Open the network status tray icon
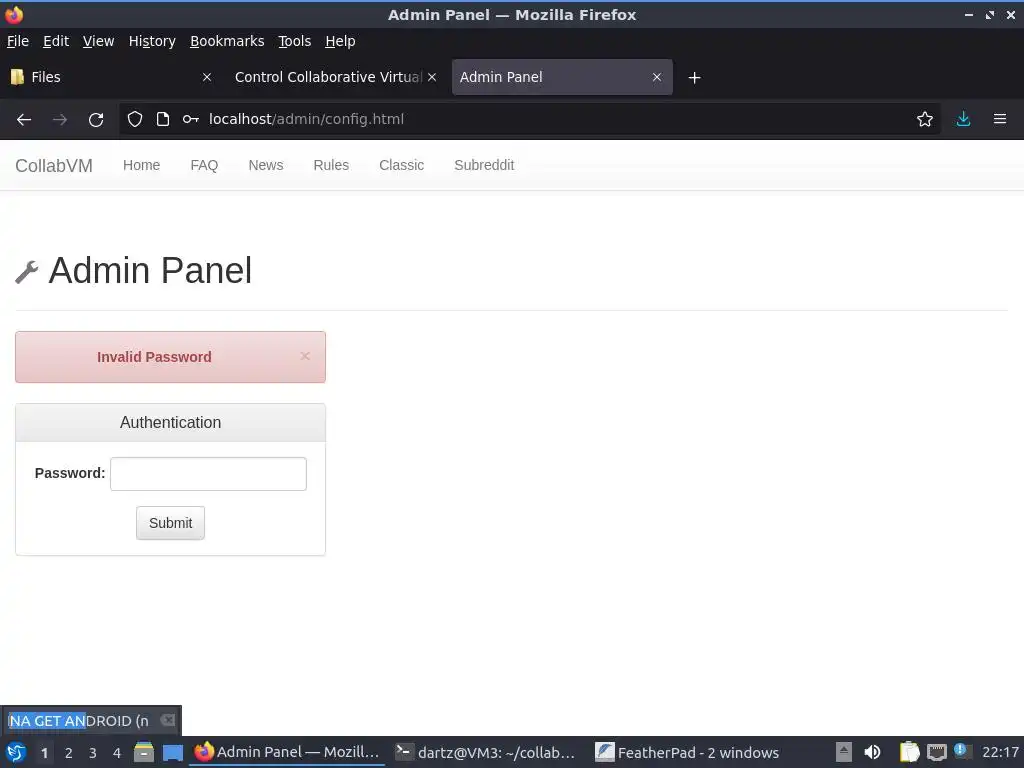The width and height of the screenshot is (1024, 768). point(936,752)
